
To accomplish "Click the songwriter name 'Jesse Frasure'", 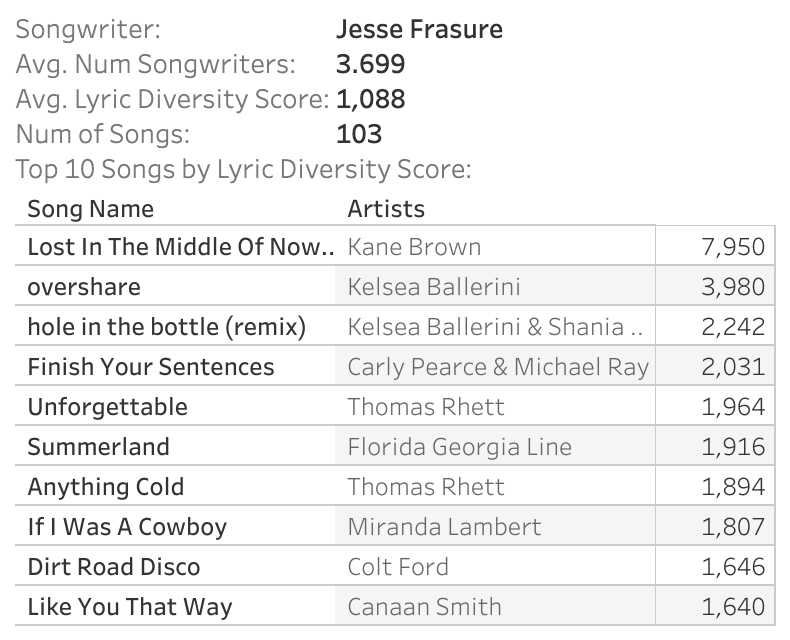I will pyautogui.click(x=419, y=29).
